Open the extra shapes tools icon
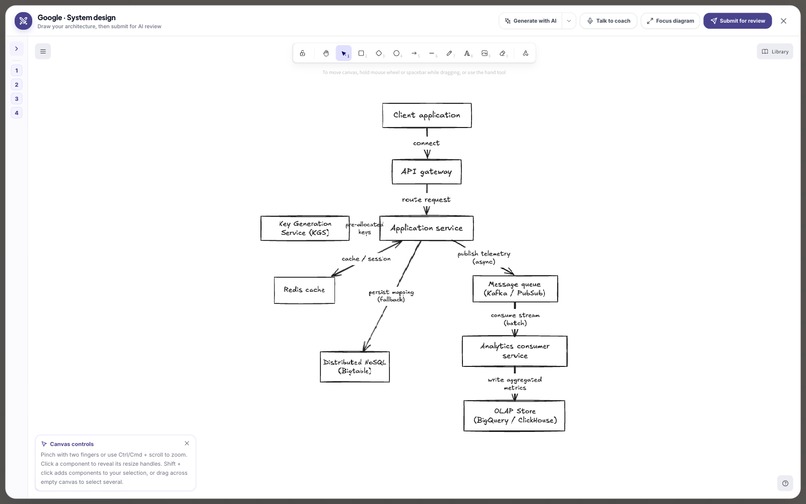The width and height of the screenshot is (806, 504). point(525,53)
